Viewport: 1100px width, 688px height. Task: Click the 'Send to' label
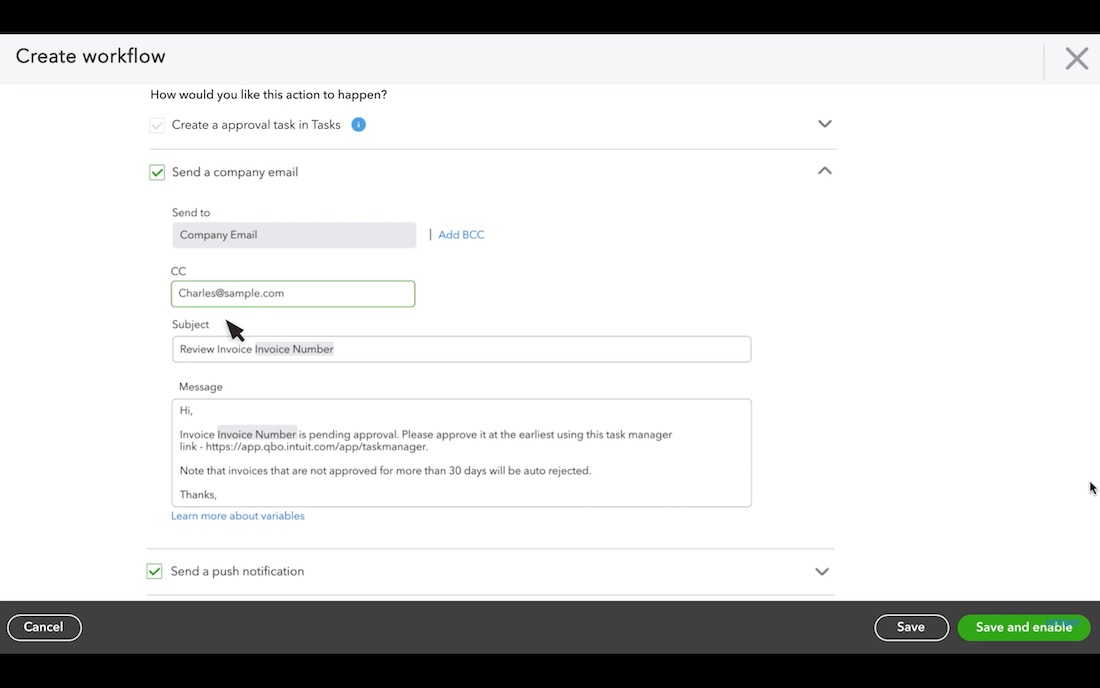[191, 213]
